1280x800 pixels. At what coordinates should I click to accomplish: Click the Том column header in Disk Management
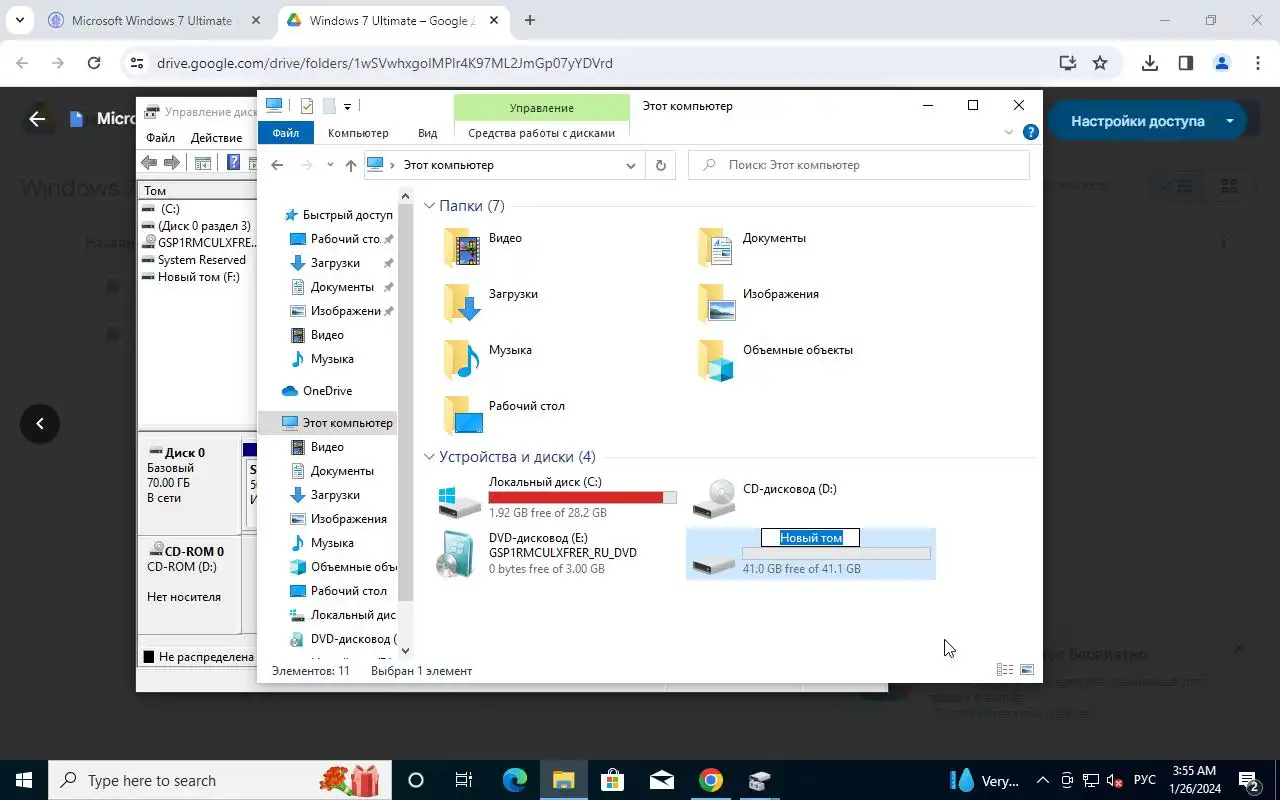pos(197,190)
